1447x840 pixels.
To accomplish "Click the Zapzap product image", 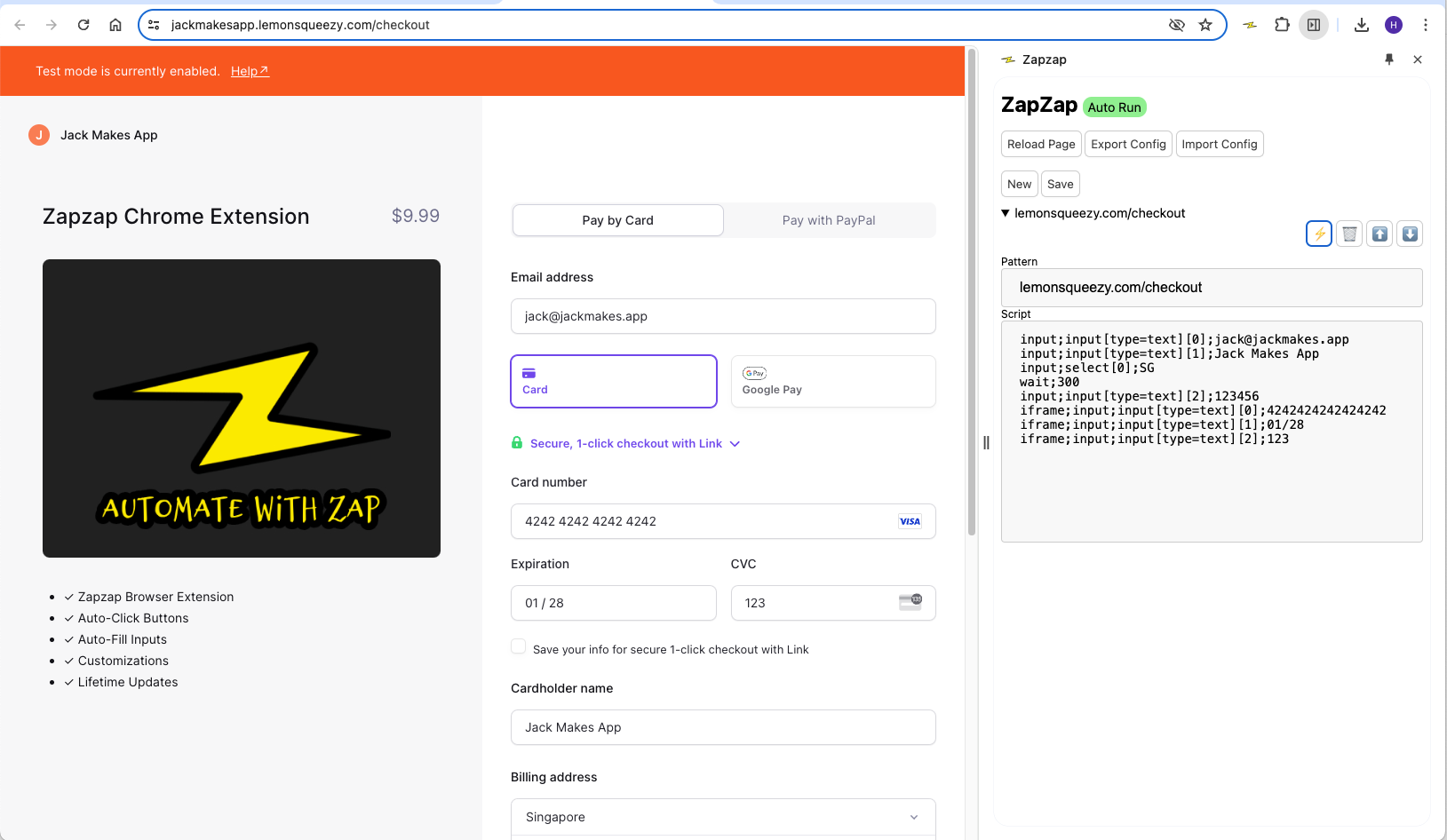I will pos(242,408).
